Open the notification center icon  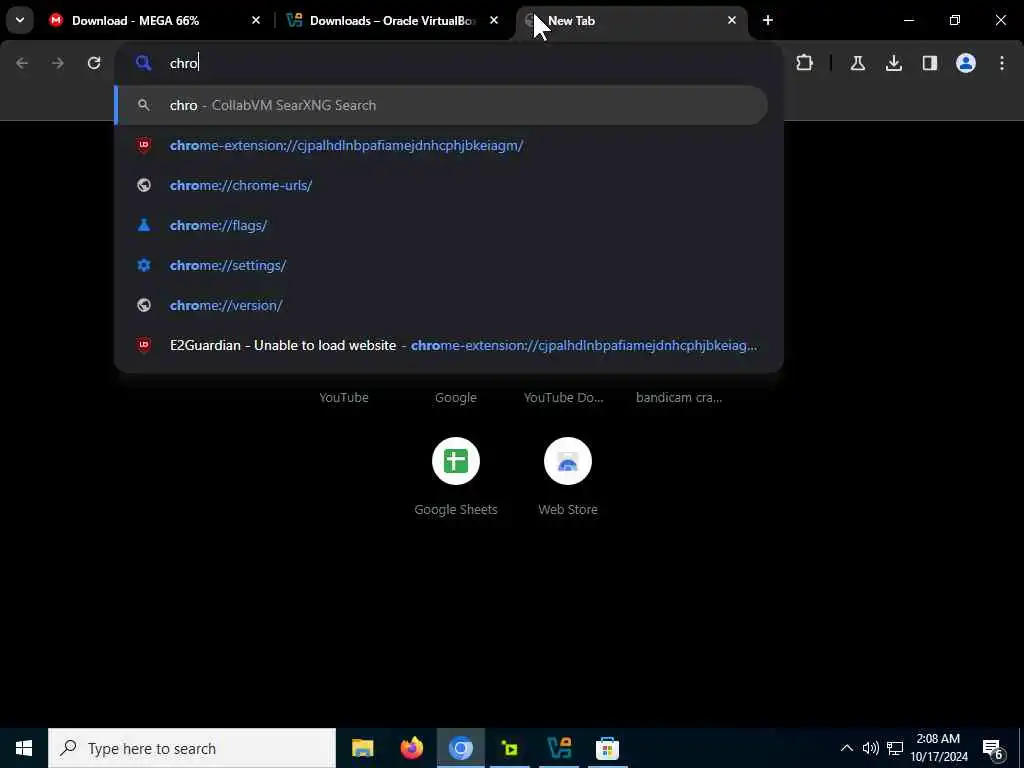pyautogui.click(x=993, y=748)
